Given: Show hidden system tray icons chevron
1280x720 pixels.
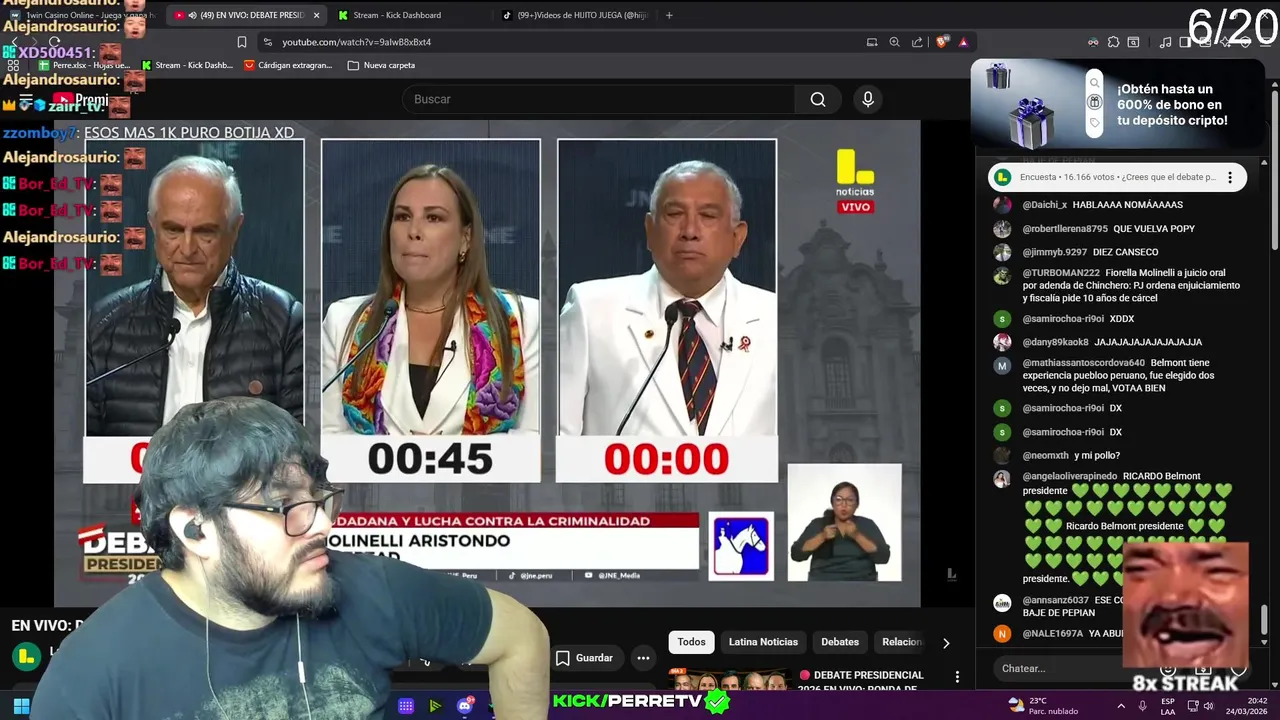Looking at the screenshot, I should pyautogui.click(x=1120, y=706).
